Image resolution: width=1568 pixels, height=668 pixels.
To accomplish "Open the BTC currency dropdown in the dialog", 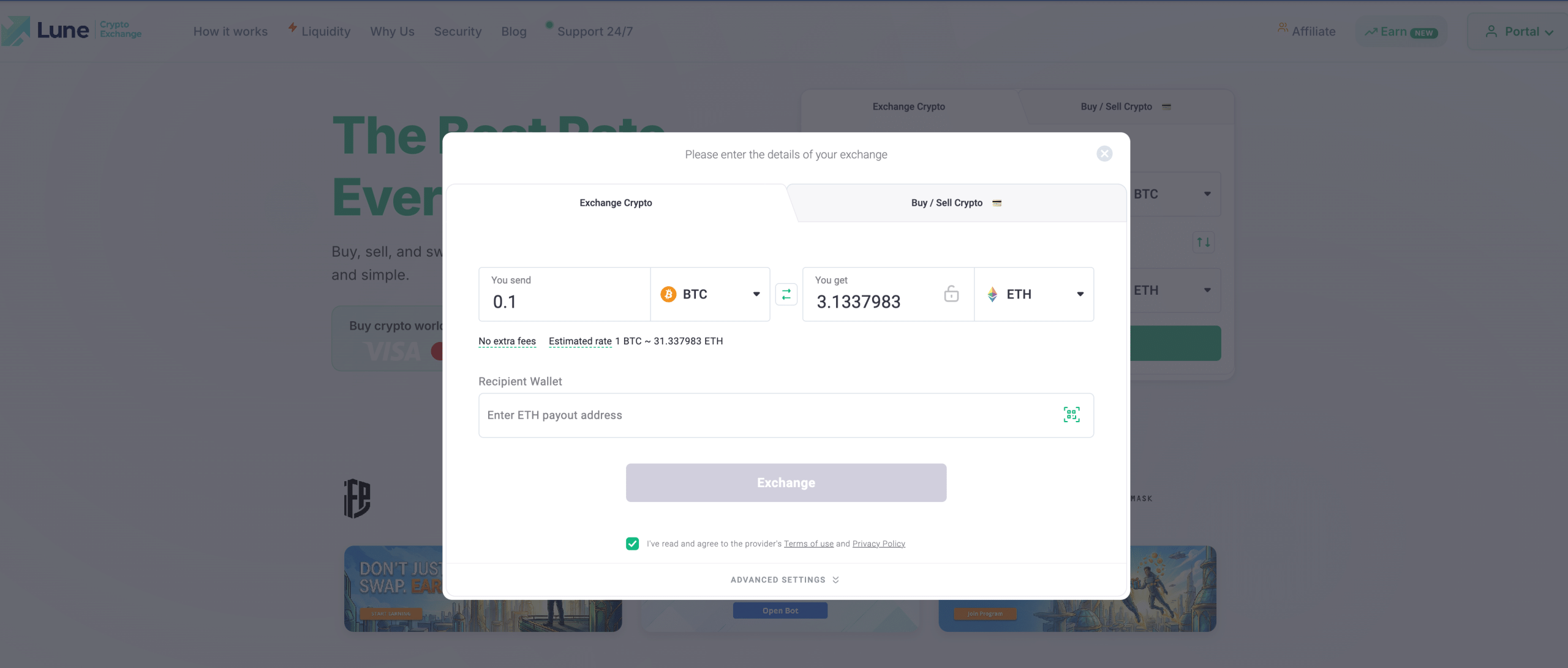I will (x=710, y=294).
